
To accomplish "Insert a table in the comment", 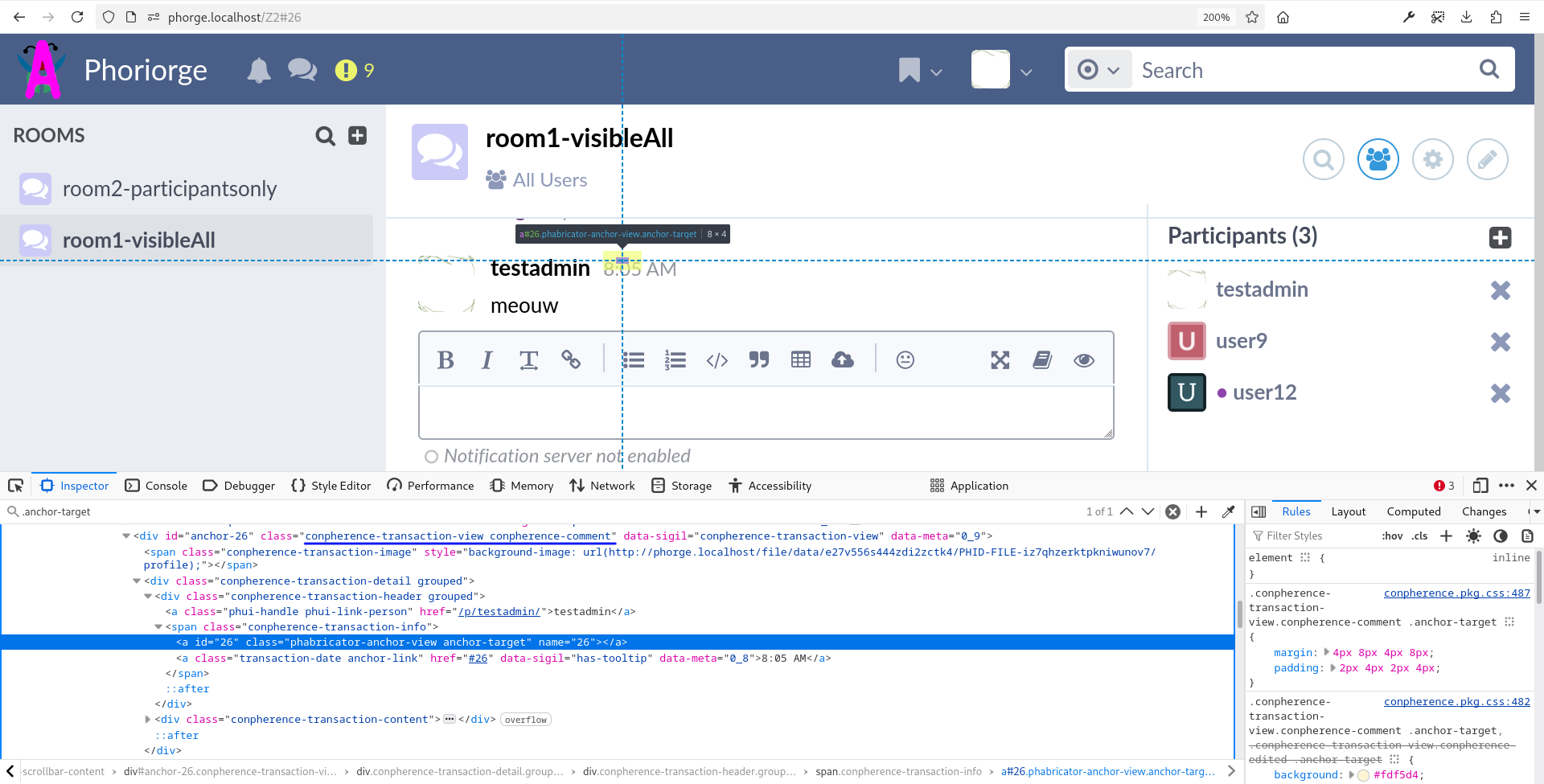I will [x=801, y=360].
